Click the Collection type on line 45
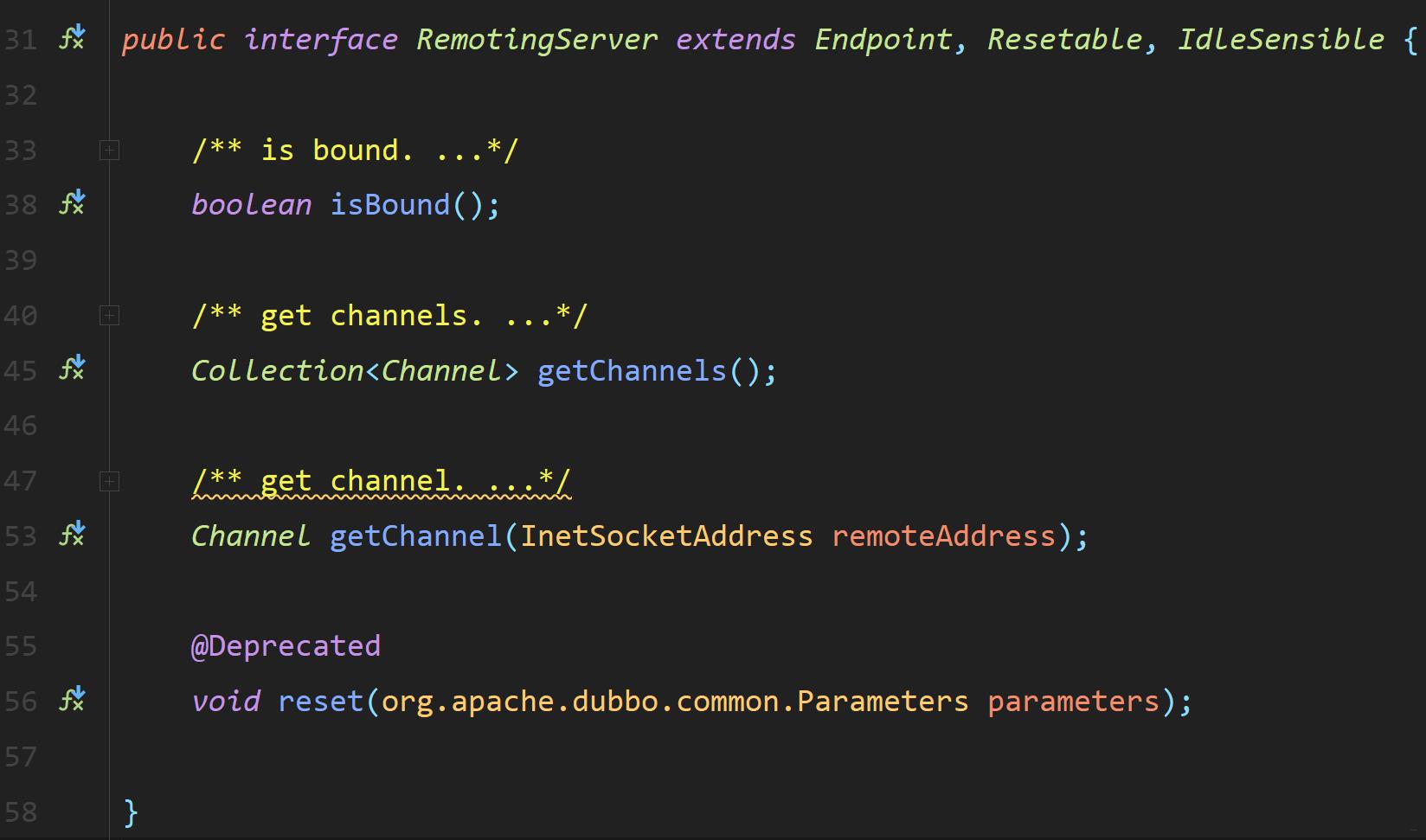This screenshot has width=1426, height=840. [x=277, y=371]
